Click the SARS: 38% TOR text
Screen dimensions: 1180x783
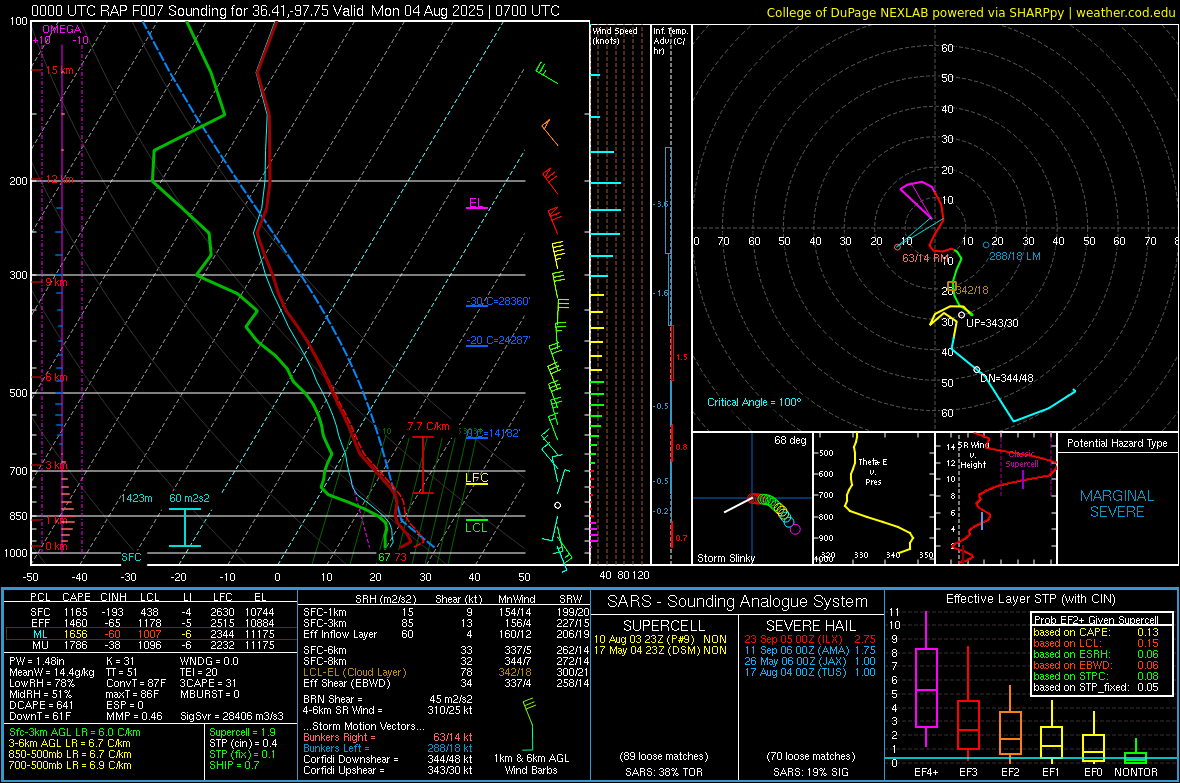663,772
